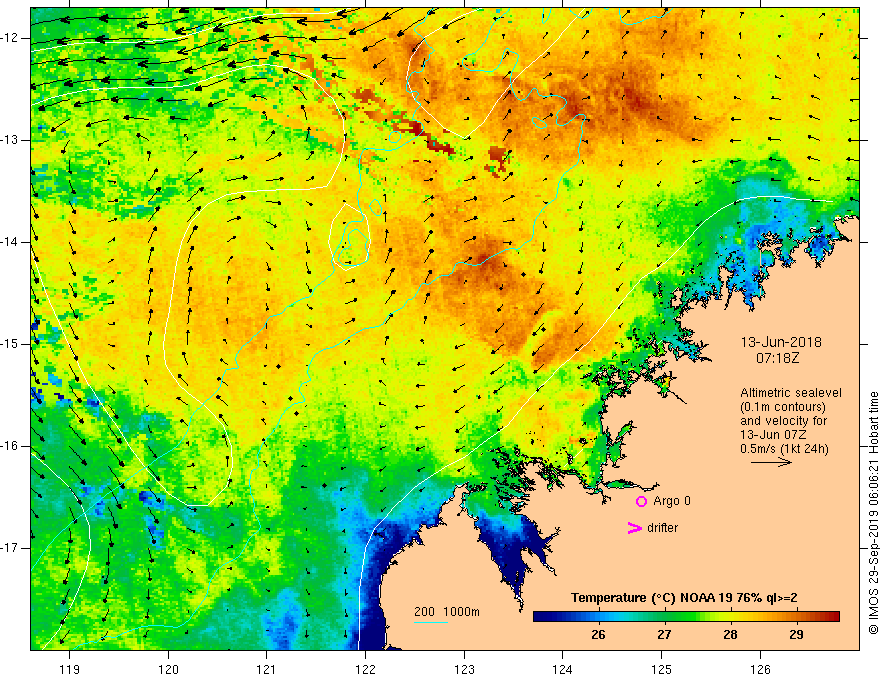Click latitude -17 axis label
The height and width of the screenshot is (680, 880).
click(11, 548)
